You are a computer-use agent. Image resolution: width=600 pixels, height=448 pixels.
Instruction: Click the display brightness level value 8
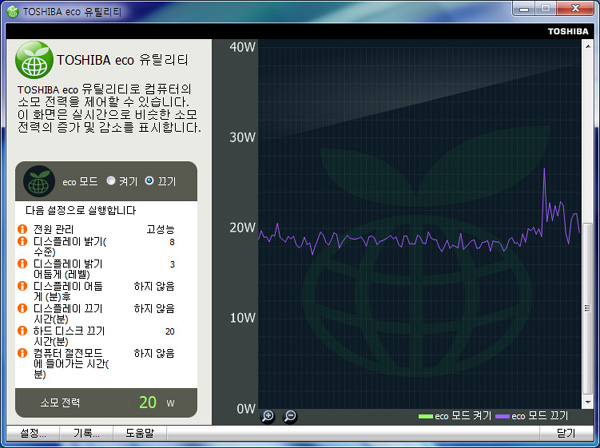click(x=172, y=242)
